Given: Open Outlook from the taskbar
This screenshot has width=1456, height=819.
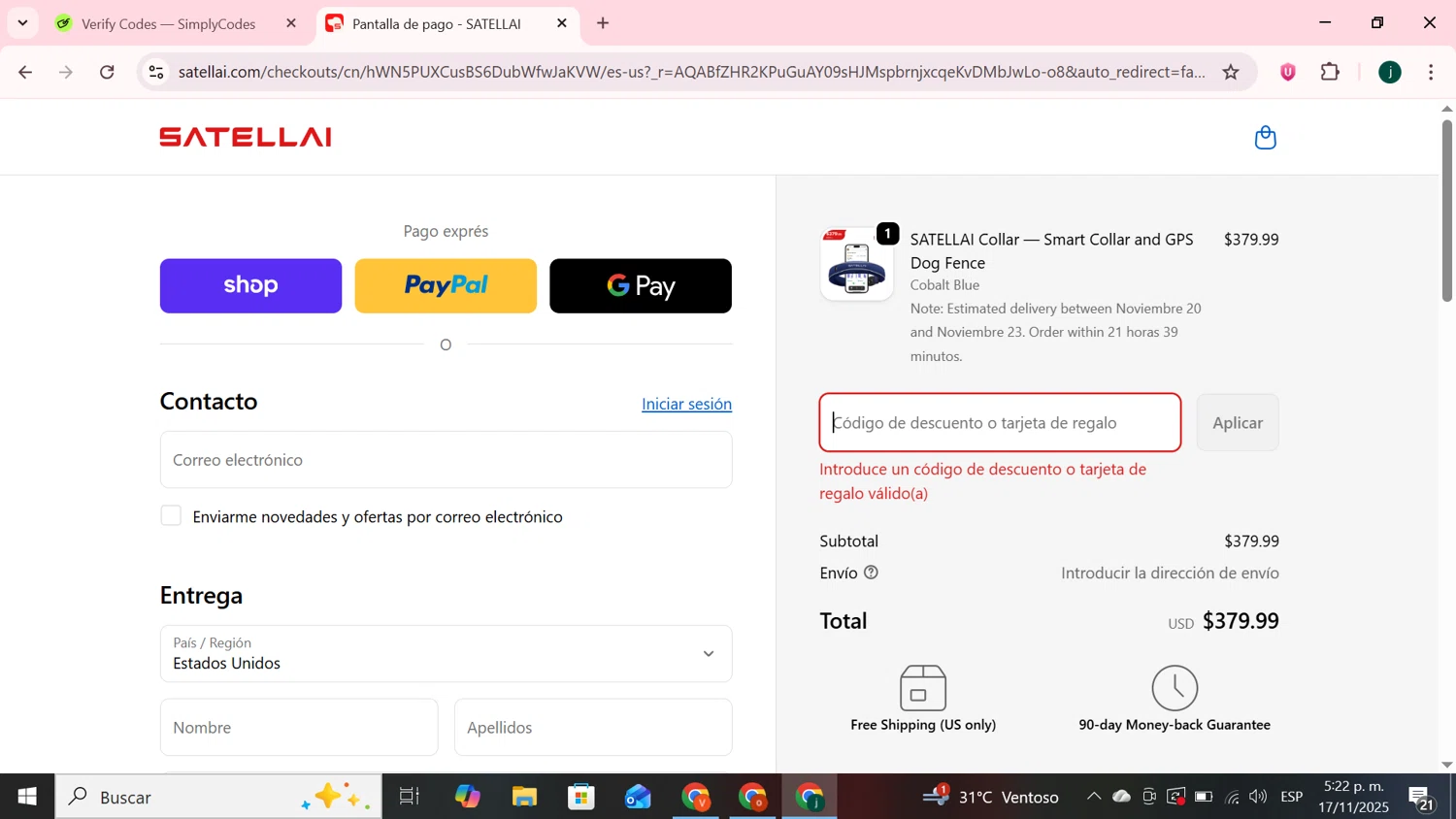Looking at the screenshot, I should 638,797.
